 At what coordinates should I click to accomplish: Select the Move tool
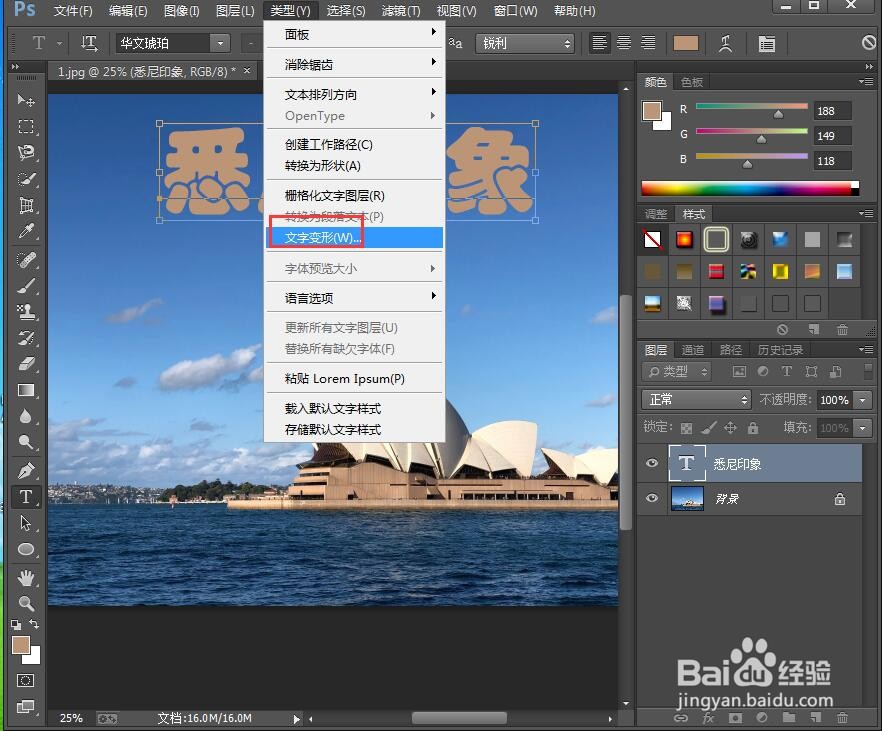click(22, 100)
